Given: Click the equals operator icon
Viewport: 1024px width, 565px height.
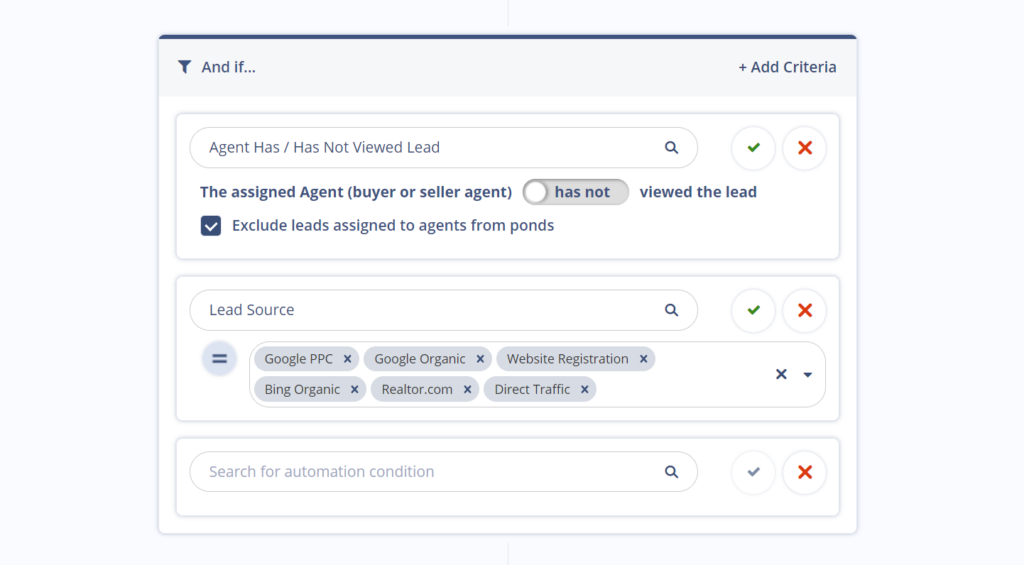Looking at the screenshot, I should 220,358.
